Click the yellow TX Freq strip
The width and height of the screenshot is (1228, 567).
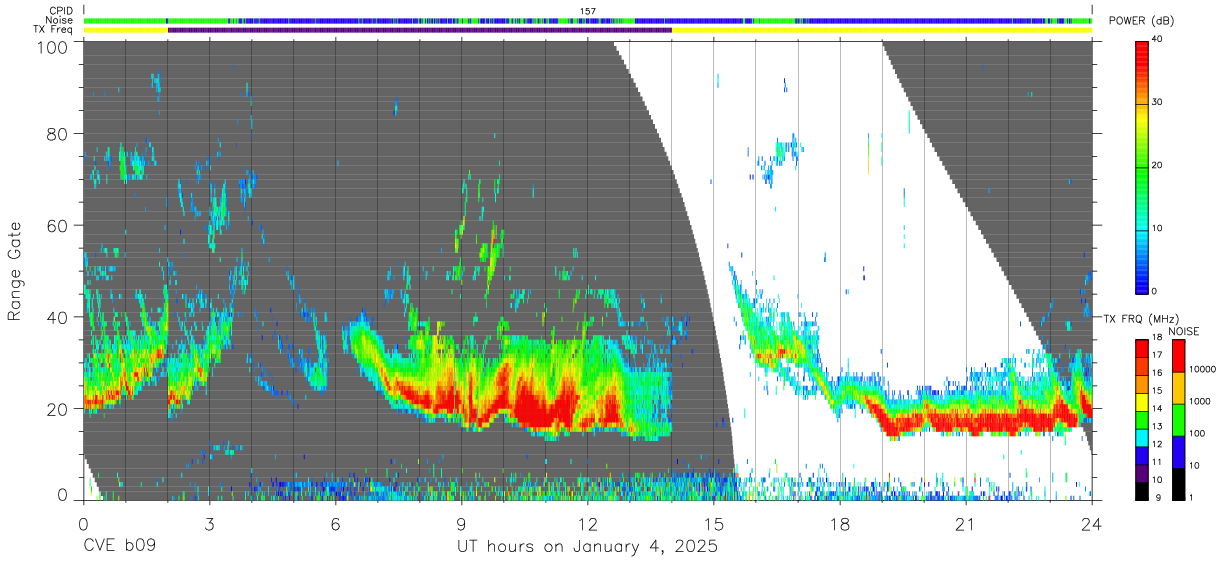pyautogui.click(x=588, y=30)
